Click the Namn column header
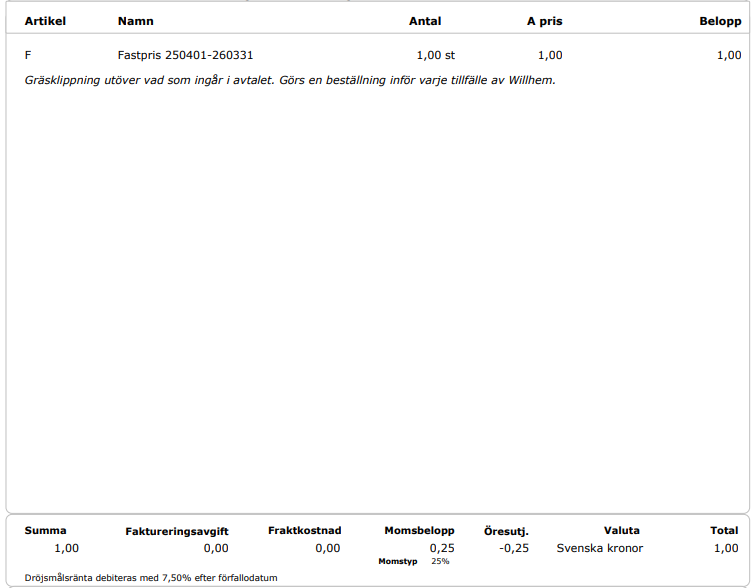This screenshot has width=751, height=588. point(136,21)
